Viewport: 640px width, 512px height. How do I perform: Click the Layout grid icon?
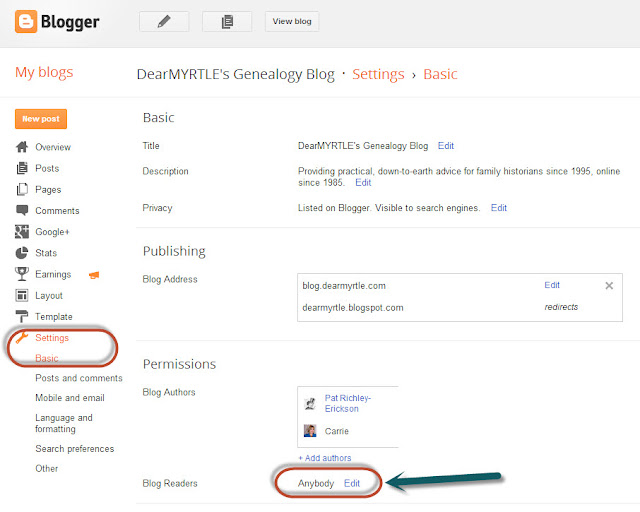(22, 295)
